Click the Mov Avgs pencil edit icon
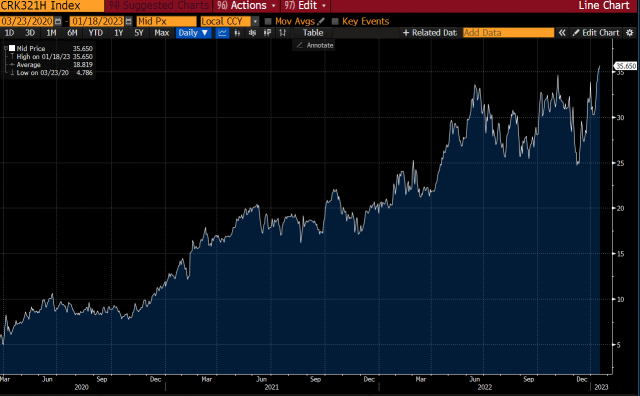This screenshot has height=396, width=640. tap(321, 21)
